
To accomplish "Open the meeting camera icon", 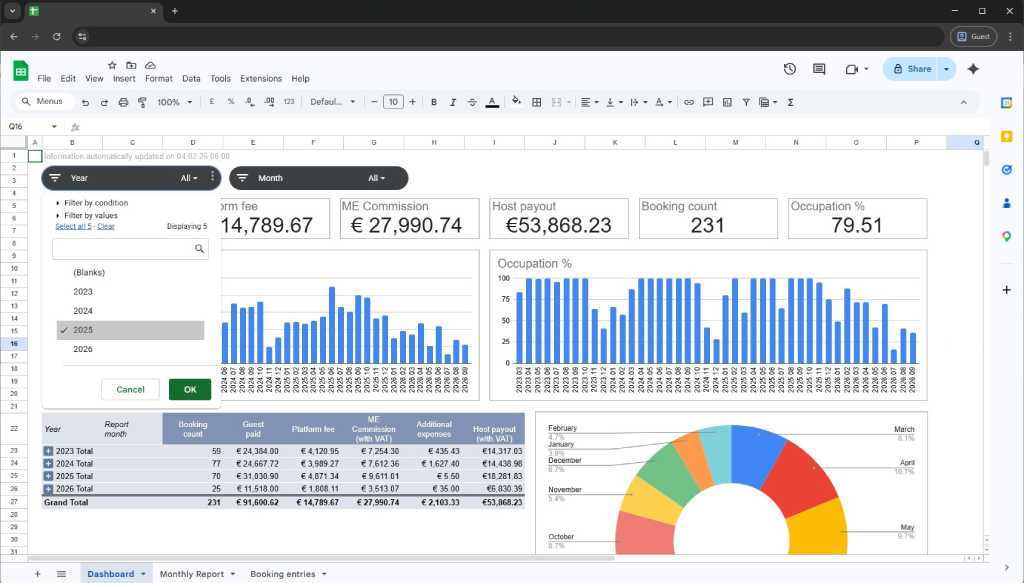I will point(852,69).
